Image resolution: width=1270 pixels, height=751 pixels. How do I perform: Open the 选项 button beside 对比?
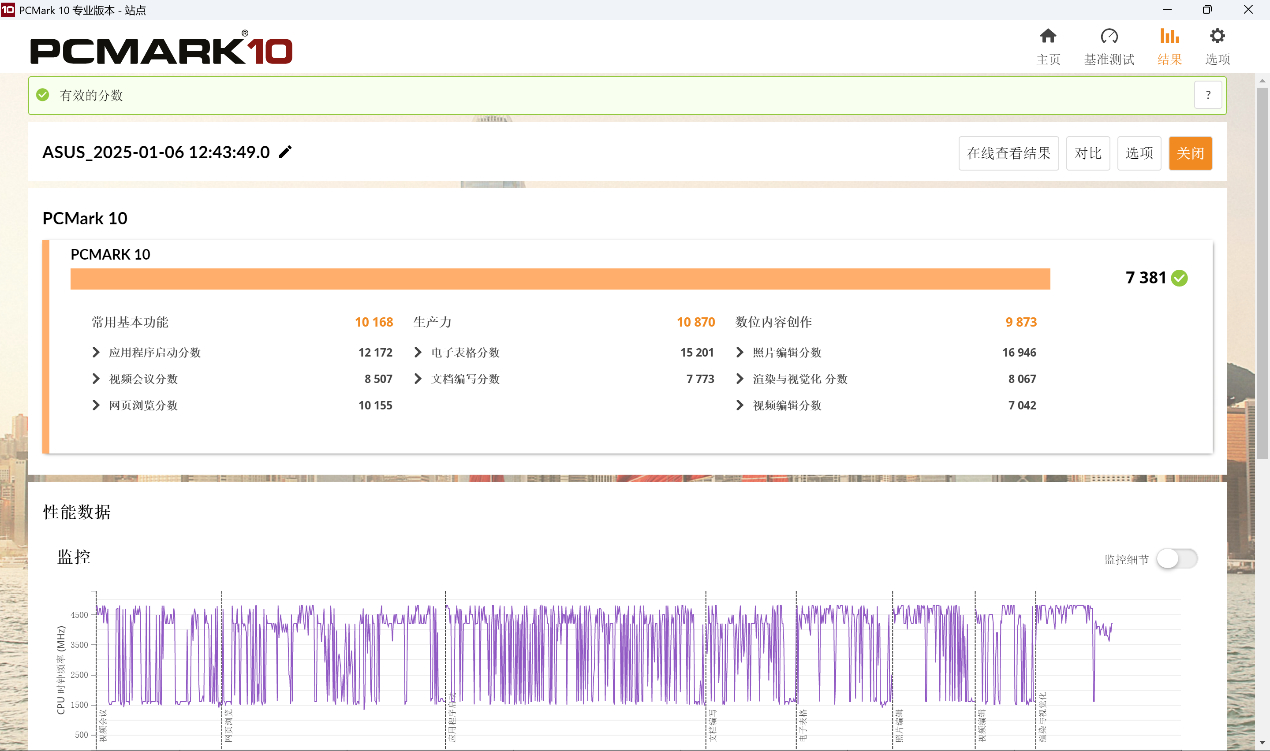pyautogui.click(x=1139, y=153)
